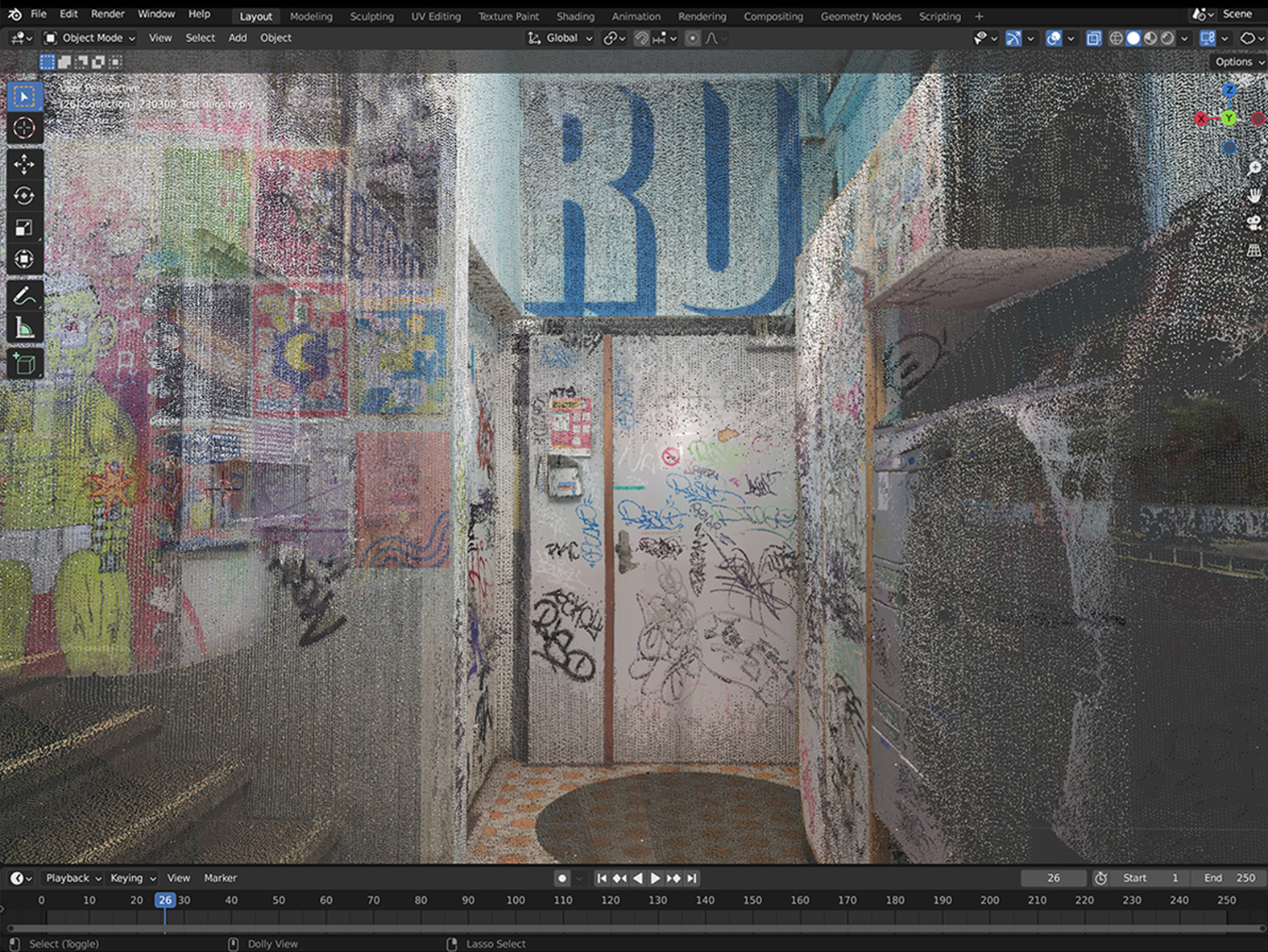
Task: Activate the 3D Cursor tool
Action: pyautogui.click(x=24, y=127)
